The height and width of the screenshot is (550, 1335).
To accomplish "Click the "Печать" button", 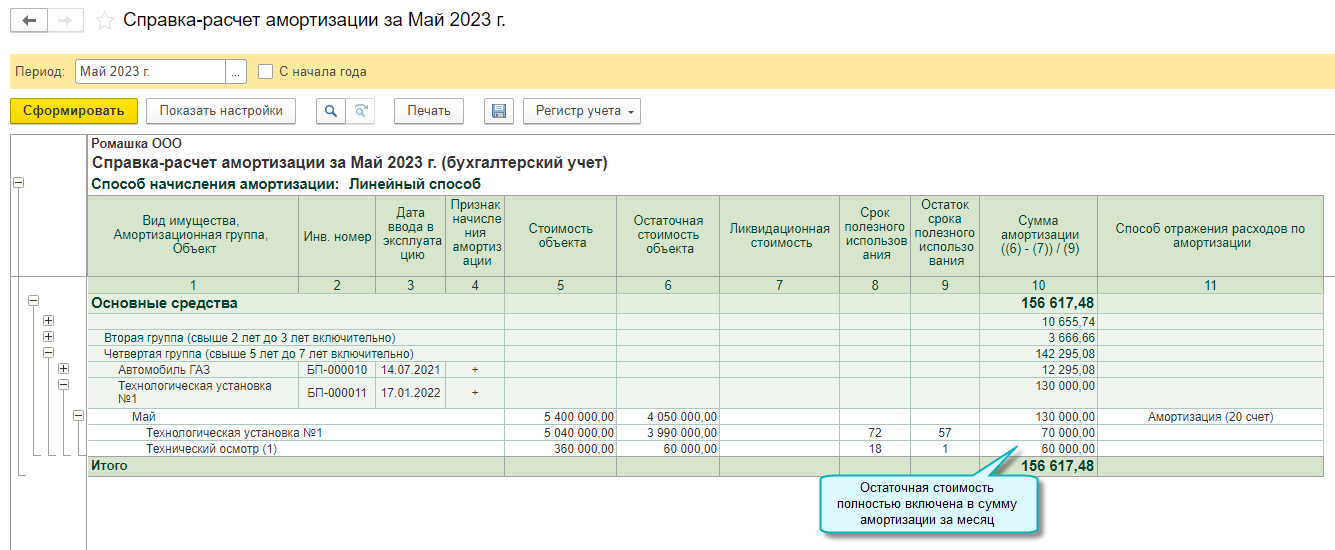I will point(429,111).
